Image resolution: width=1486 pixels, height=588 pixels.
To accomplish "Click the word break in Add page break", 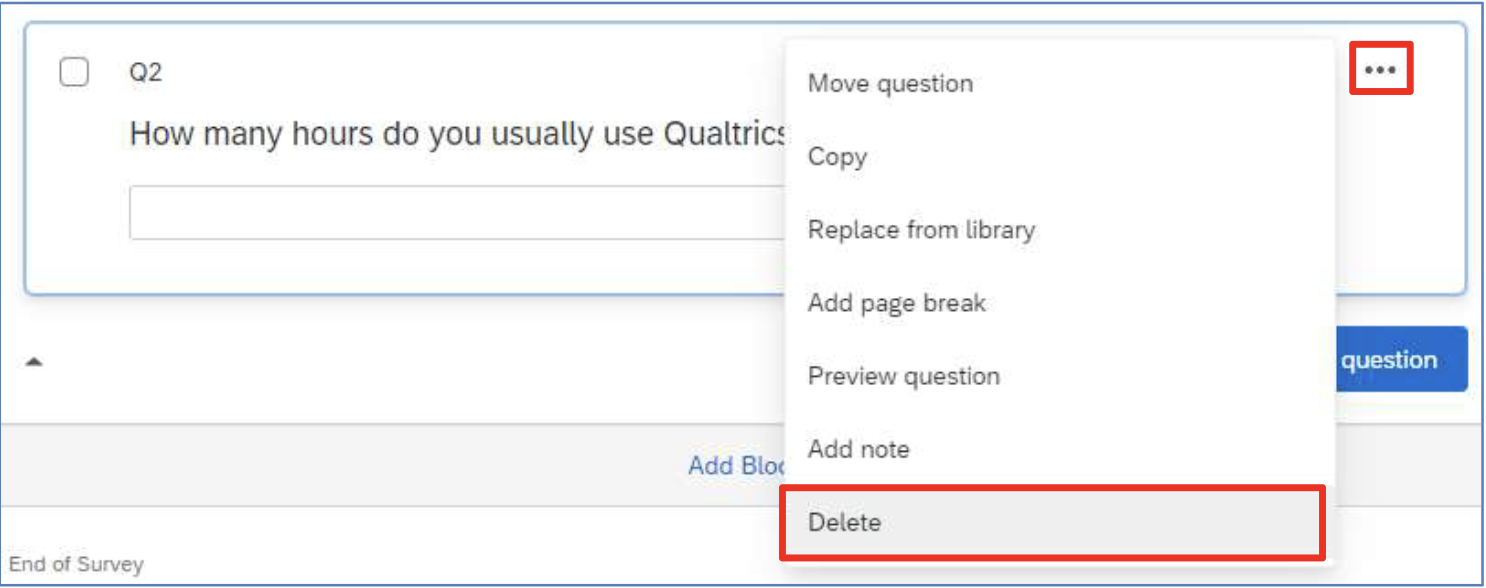I will click(x=953, y=303).
